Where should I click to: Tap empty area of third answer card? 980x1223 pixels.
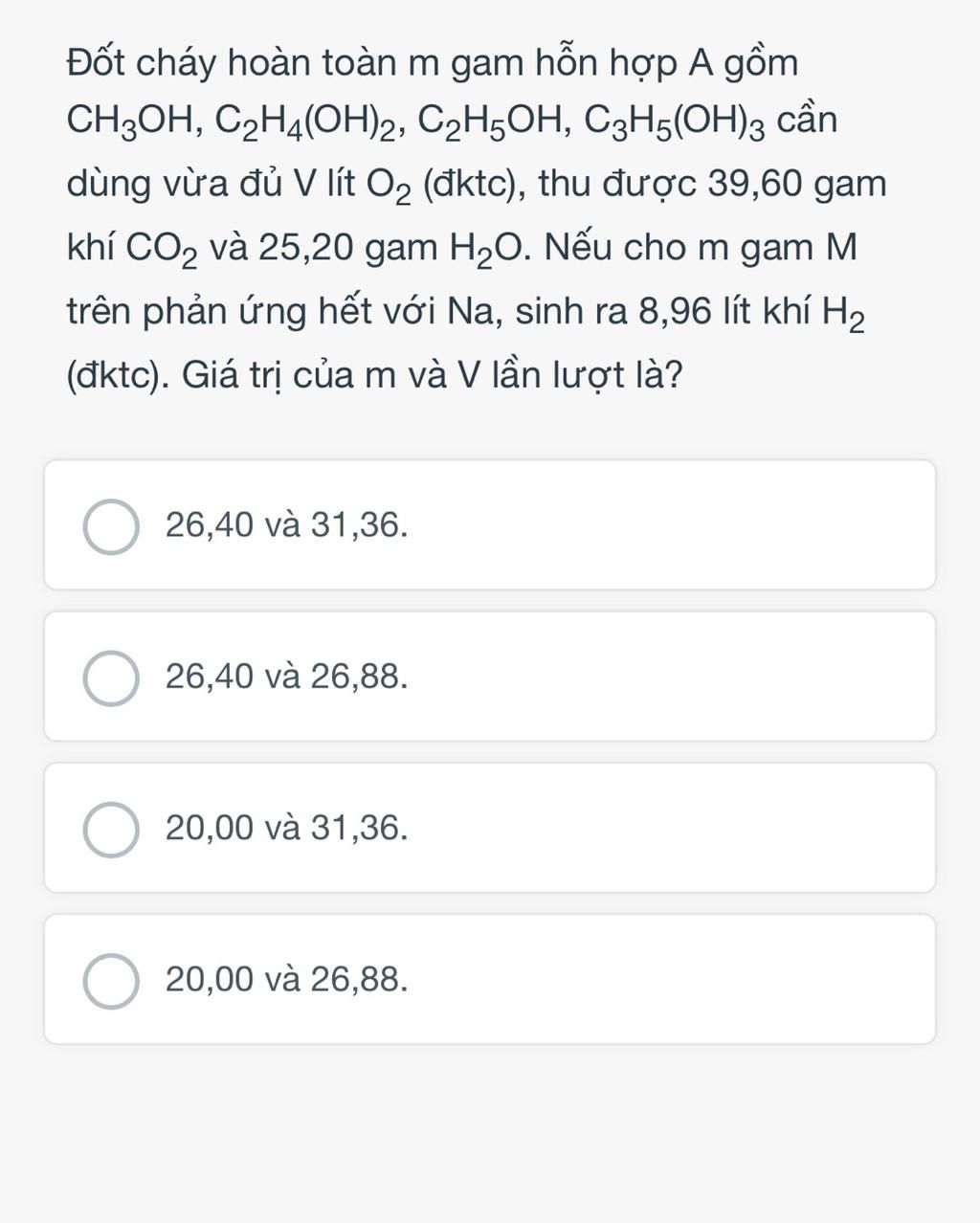670,828
